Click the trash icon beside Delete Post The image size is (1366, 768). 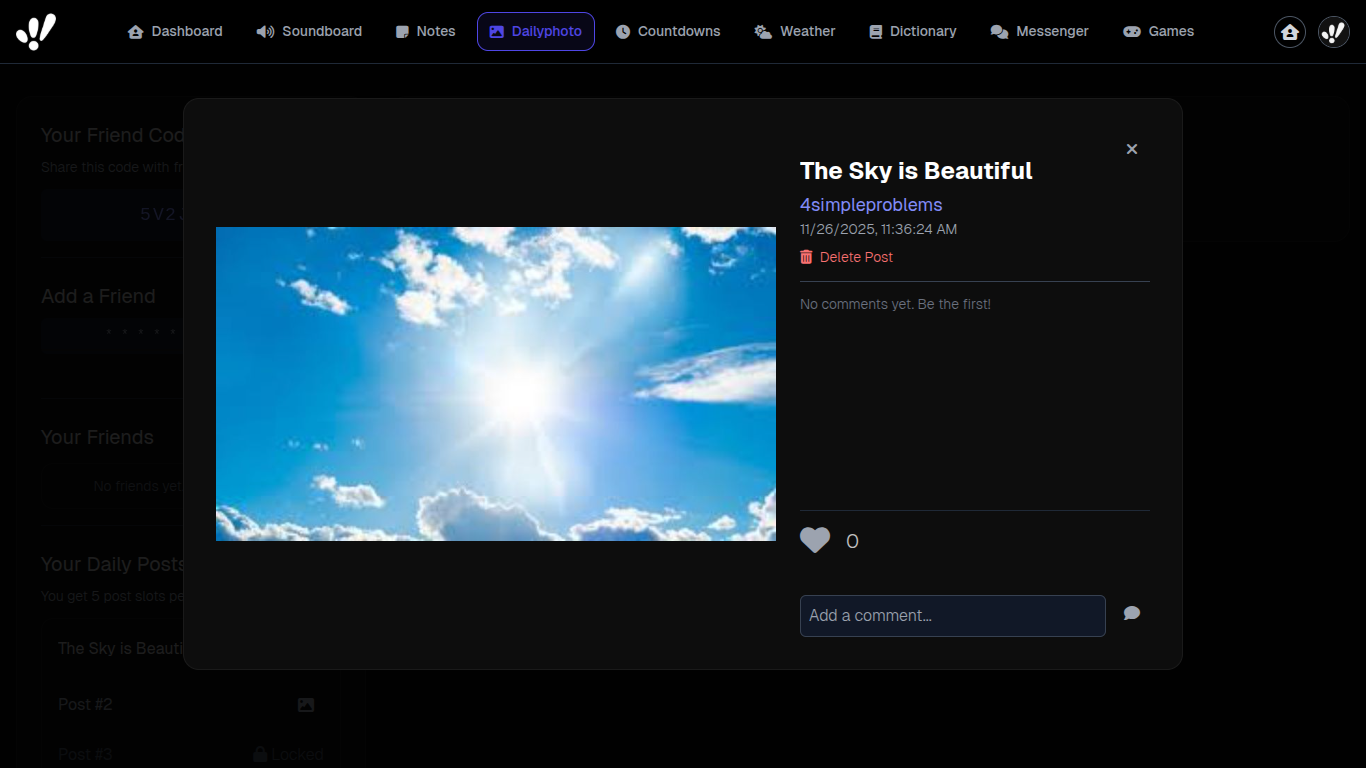click(806, 257)
